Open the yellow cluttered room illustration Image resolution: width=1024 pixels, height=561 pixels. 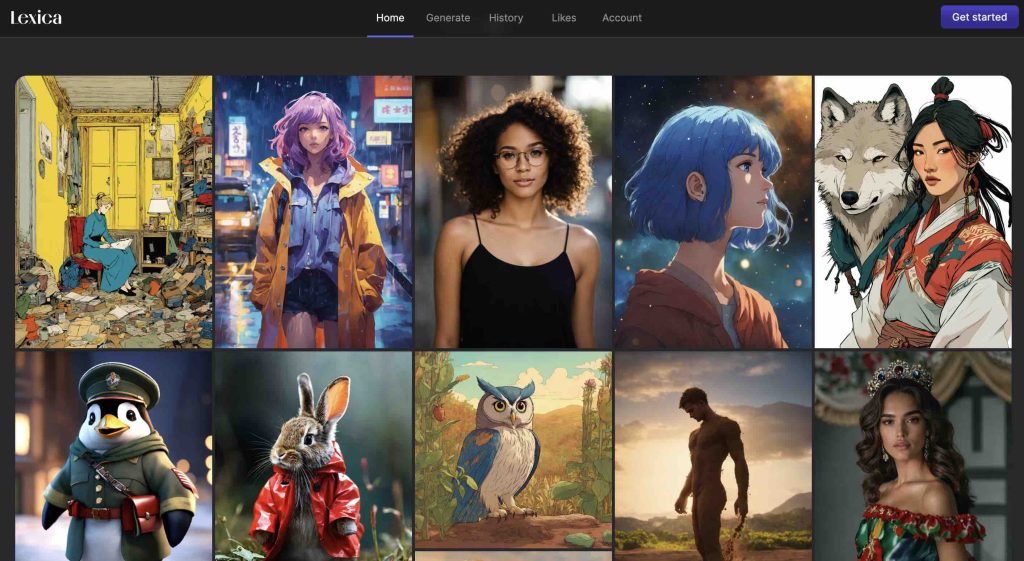[114, 212]
